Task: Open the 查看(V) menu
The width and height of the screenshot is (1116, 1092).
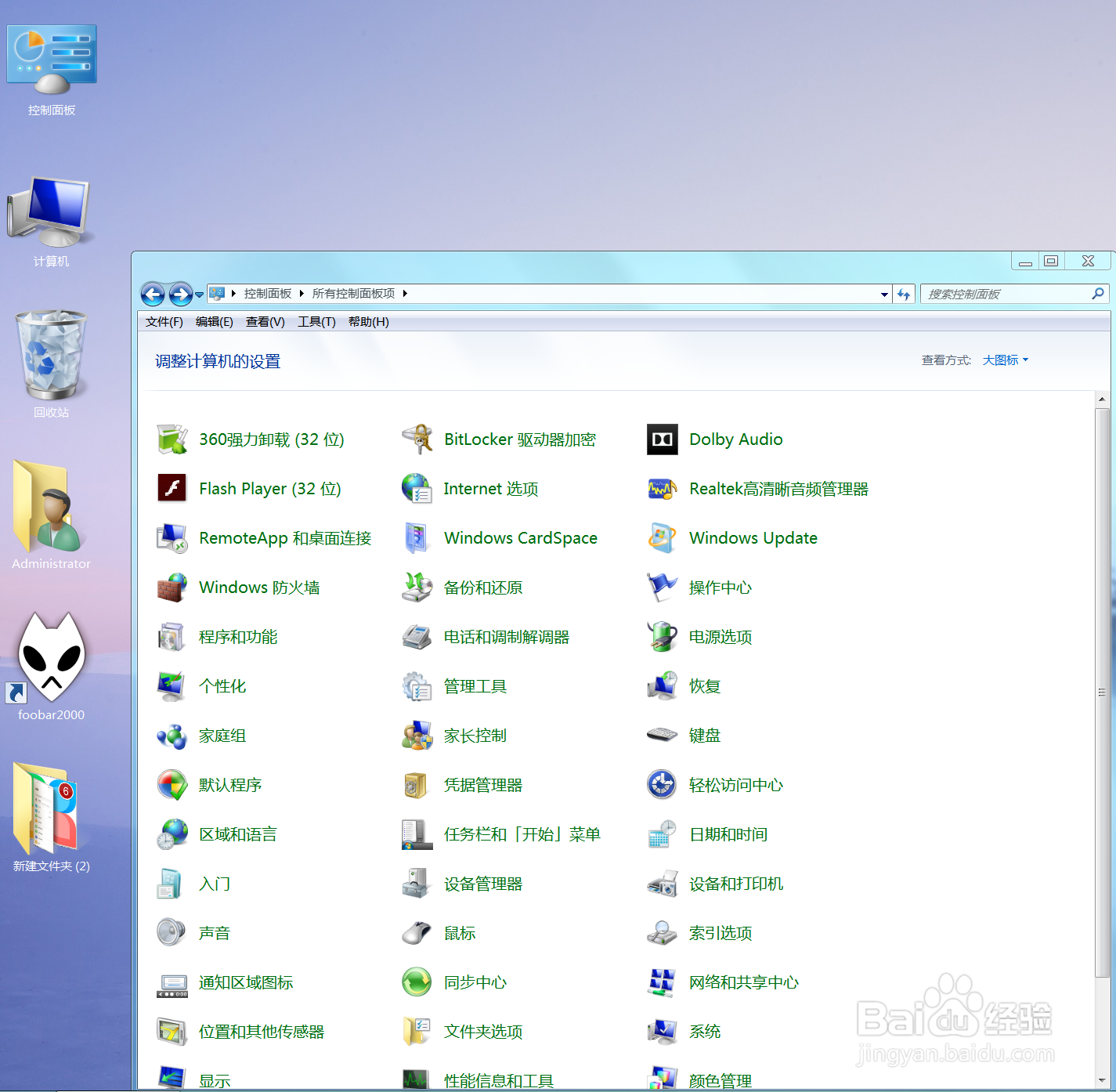Action: pos(265,322)
